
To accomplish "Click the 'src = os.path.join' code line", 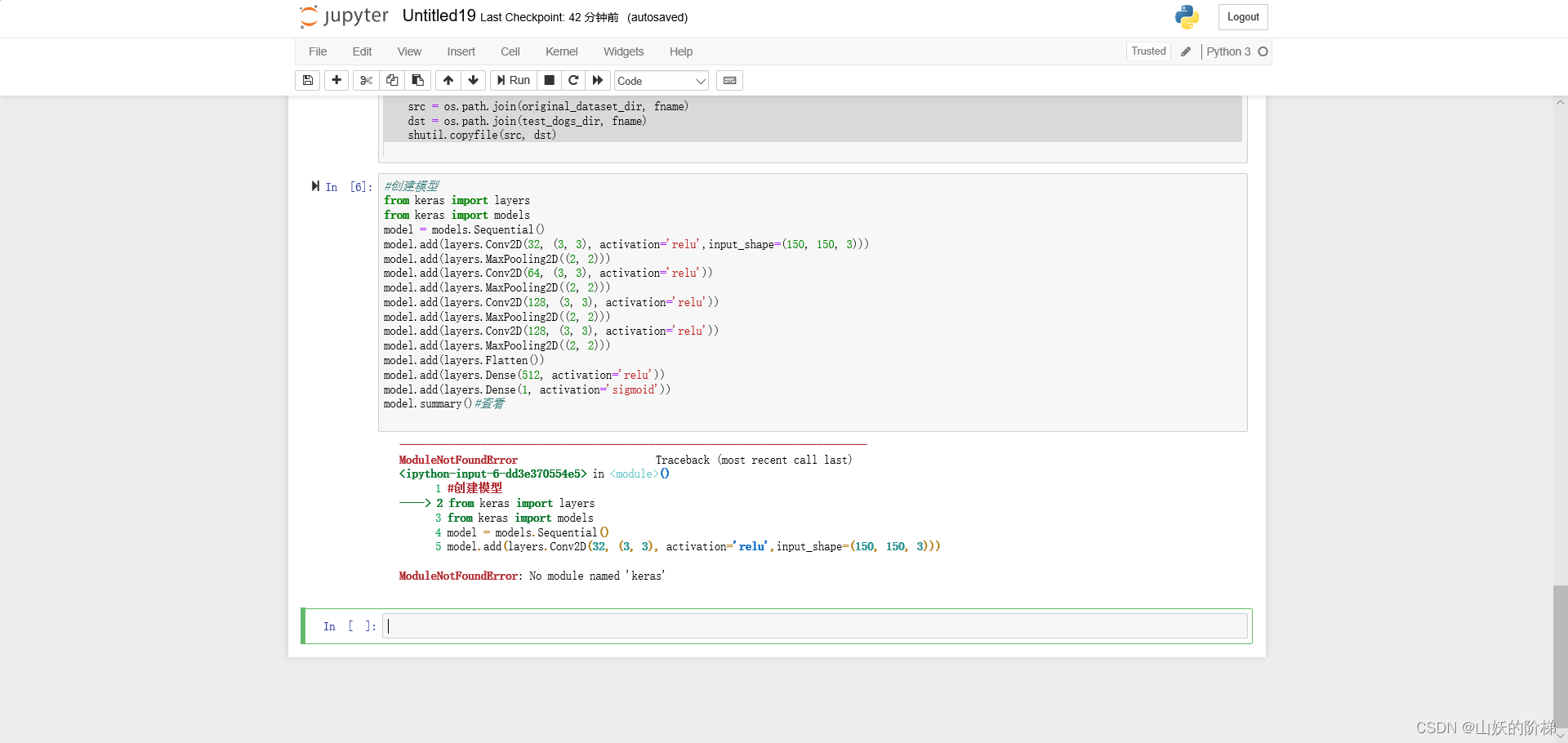I will (x=548, y=107).
